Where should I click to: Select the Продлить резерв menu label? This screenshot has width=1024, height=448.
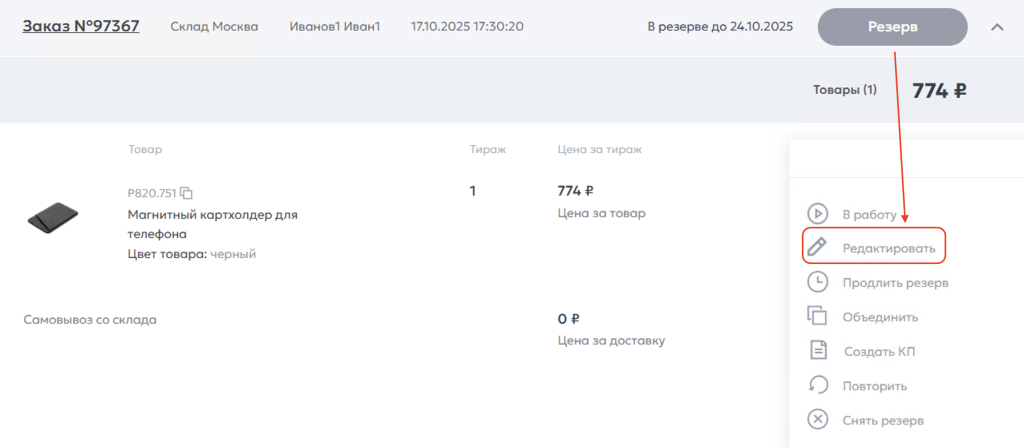[x=895, y=282]
